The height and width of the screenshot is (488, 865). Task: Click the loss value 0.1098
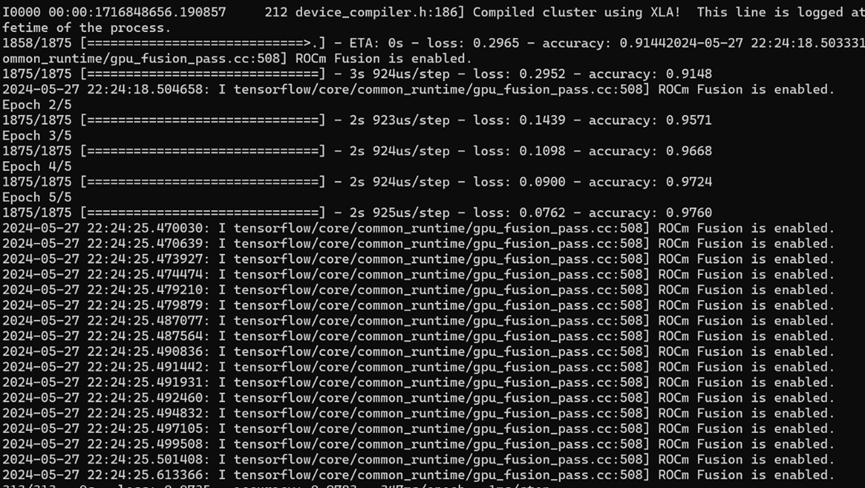click(542, 151)
